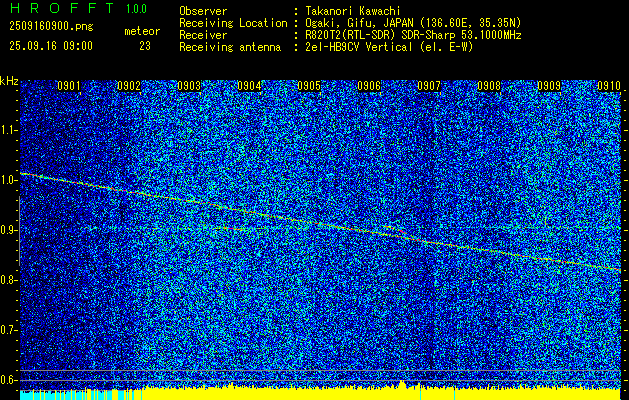This screenshot has width=629, height=400.
Task: Click the date stamp 25.09.16 09:00
Action: click(51, 46)
